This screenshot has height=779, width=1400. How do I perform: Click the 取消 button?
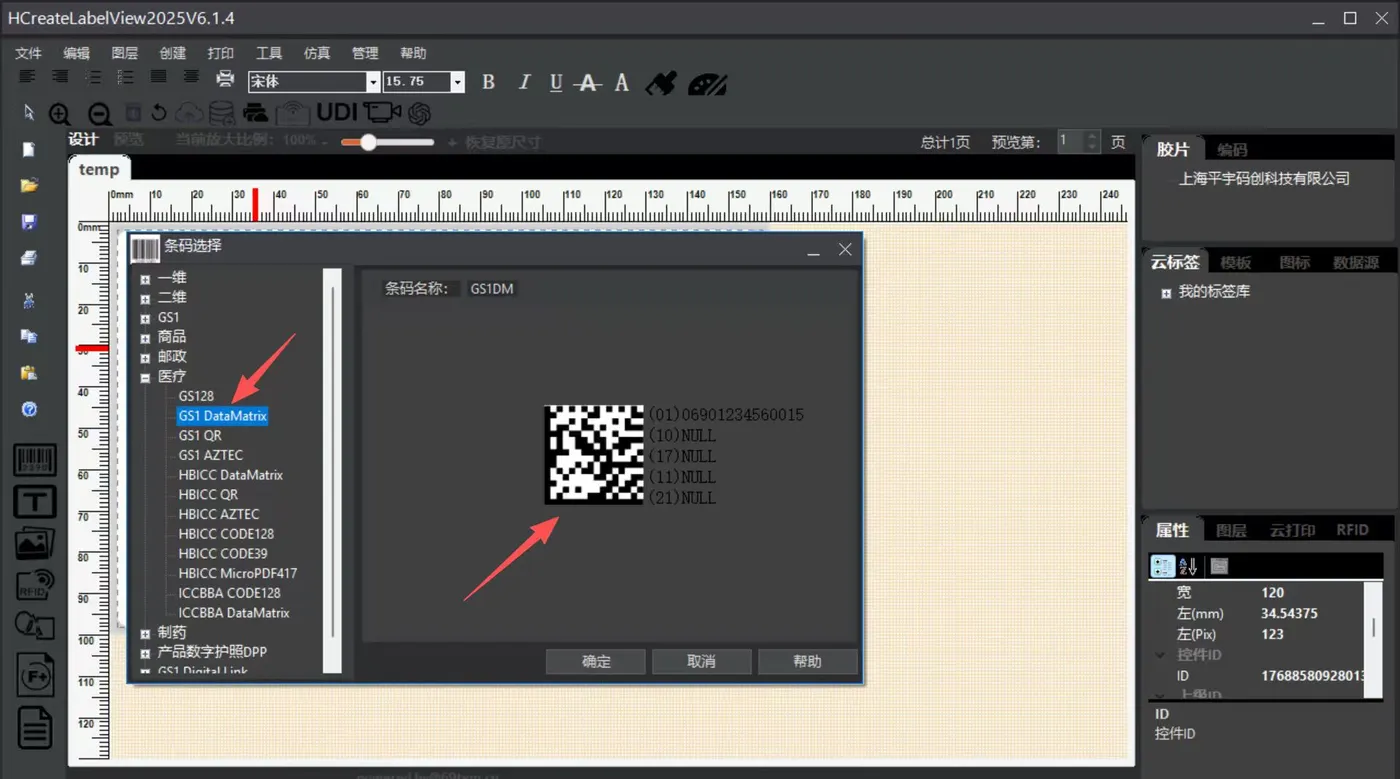pos(702,661)
